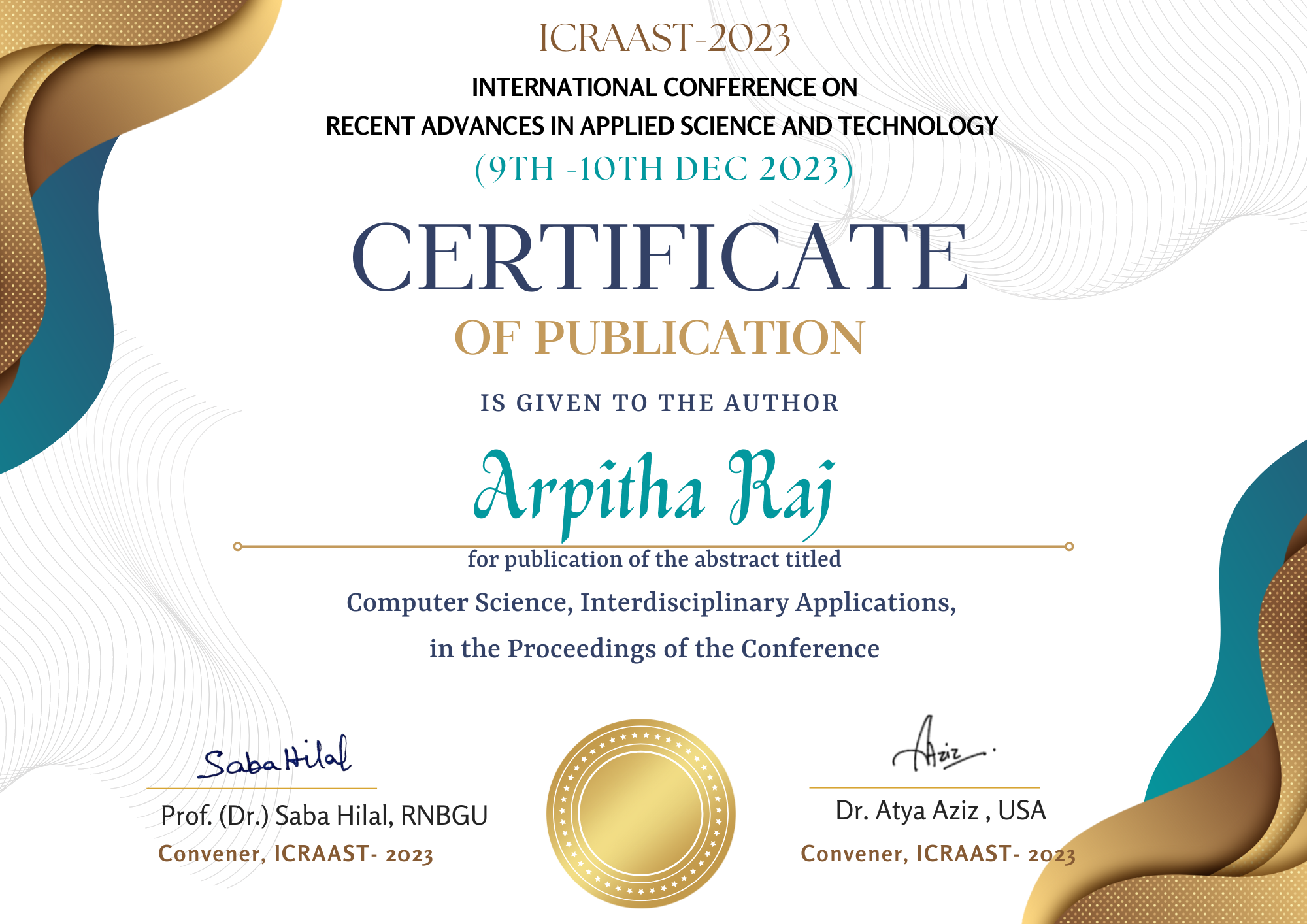
Task: Click the right Convener, ICRAAST-2023 label
Action: [x=938, y=854]
